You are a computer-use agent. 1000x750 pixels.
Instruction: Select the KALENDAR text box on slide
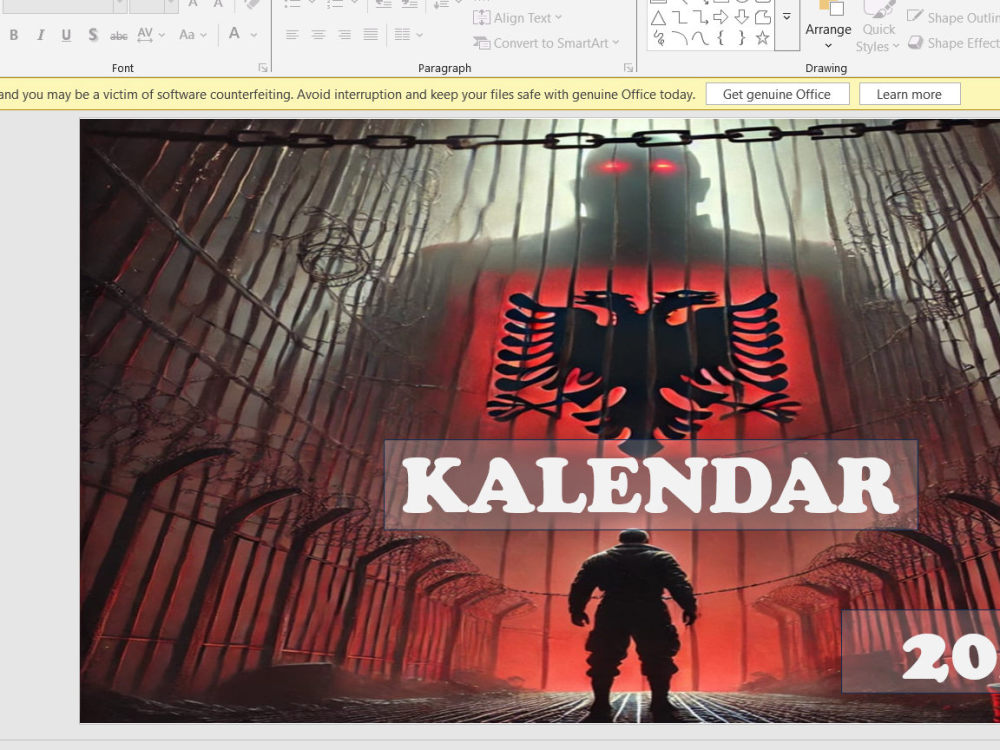651,485
